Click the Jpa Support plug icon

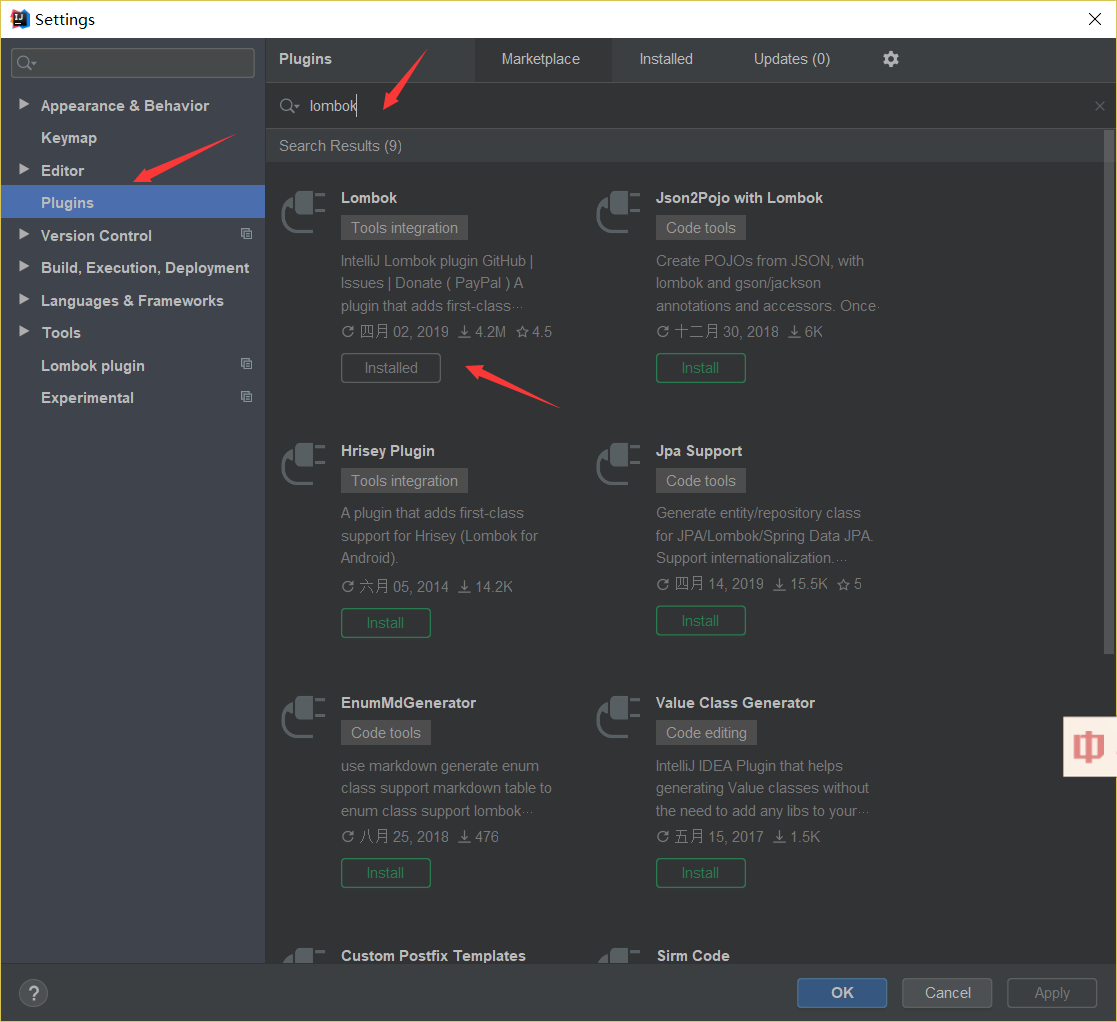coord(618,464)
